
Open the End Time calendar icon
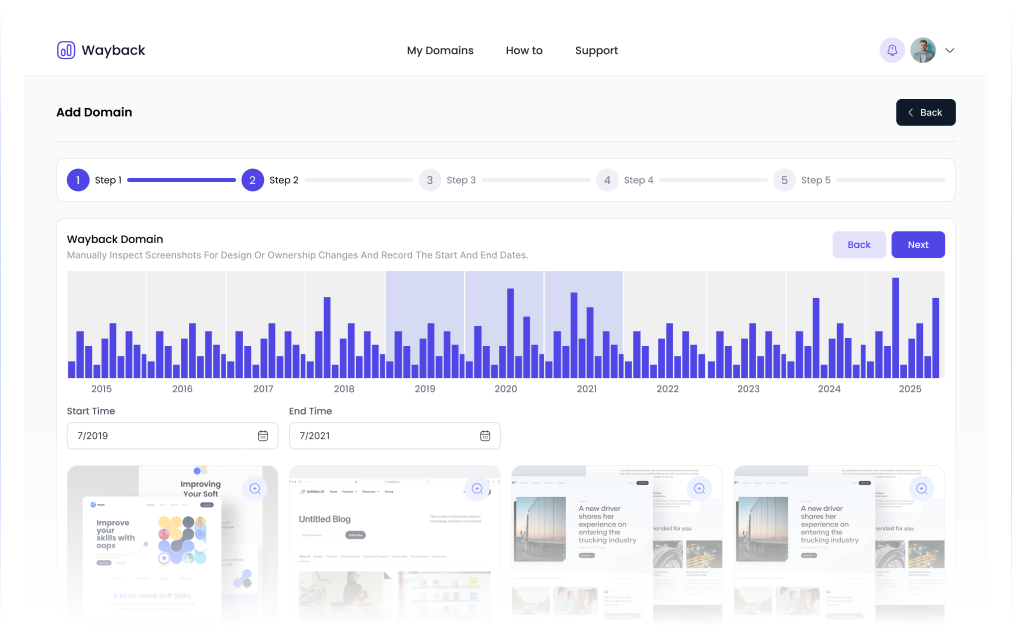pos(485,436)
